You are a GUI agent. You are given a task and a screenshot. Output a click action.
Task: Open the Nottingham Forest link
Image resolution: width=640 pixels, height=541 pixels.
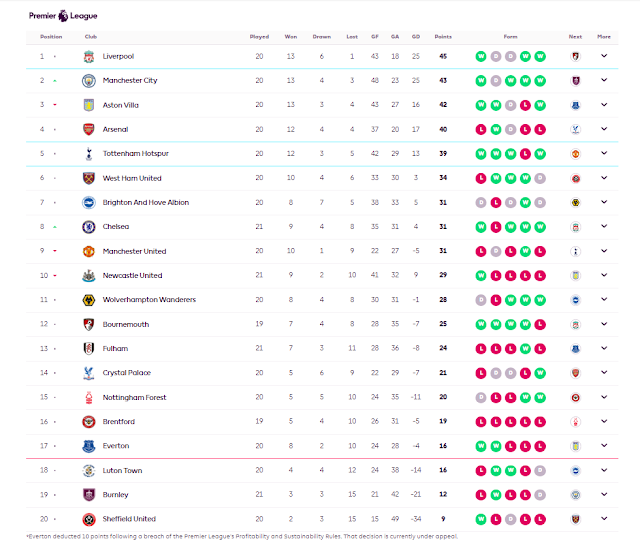pyautogui.click(x=135, y=397)
